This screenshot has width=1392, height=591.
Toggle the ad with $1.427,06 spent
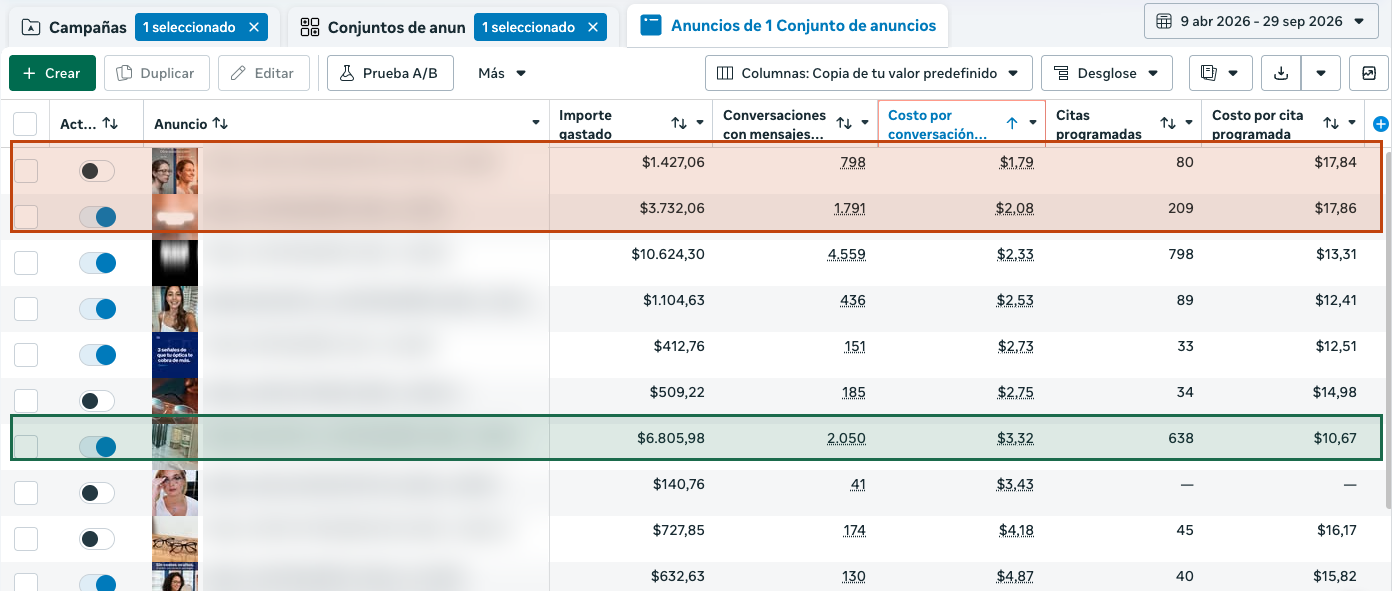point(98,171)
